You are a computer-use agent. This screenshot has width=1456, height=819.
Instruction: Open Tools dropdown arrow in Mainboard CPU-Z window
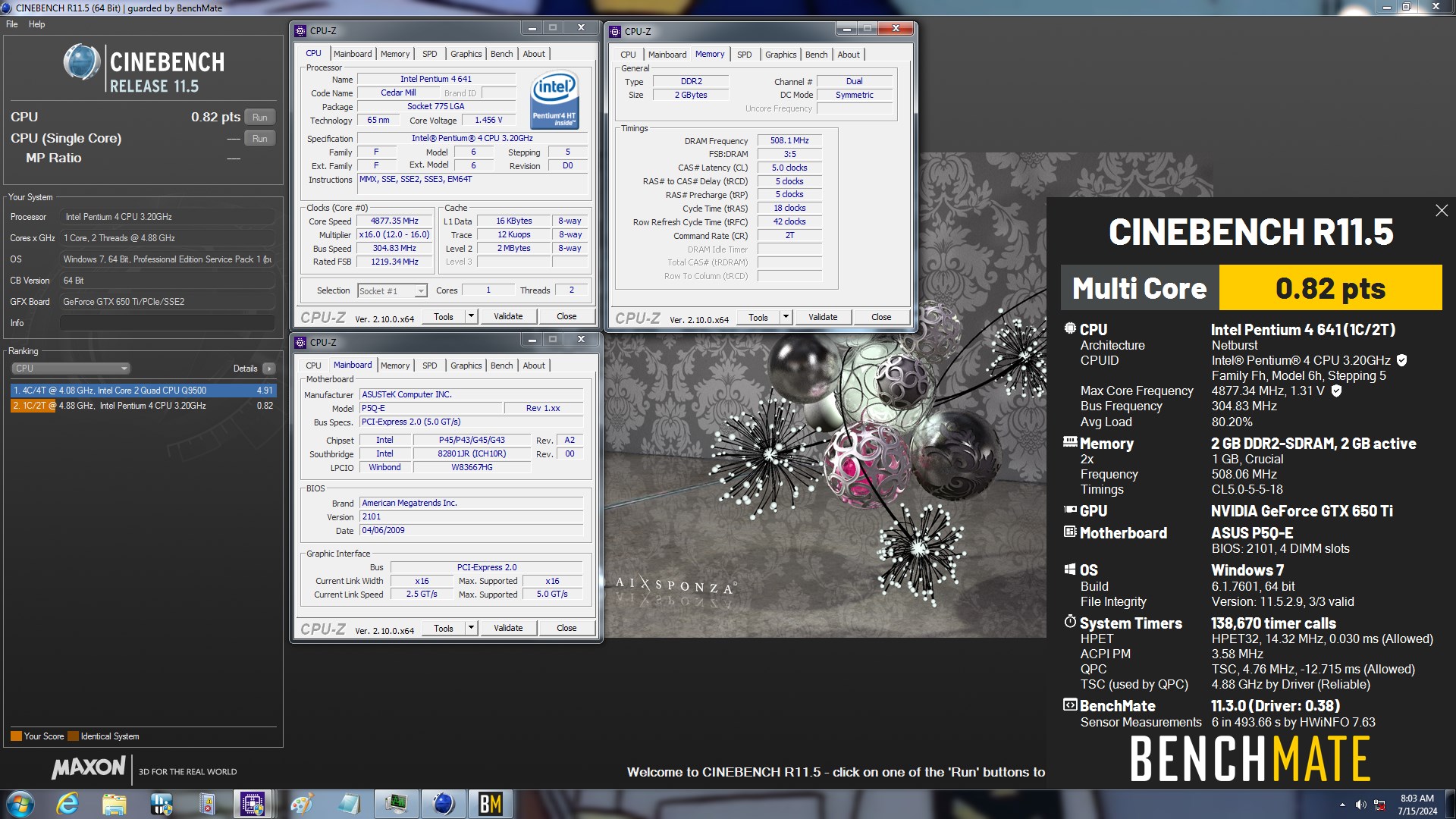point(471,628)
